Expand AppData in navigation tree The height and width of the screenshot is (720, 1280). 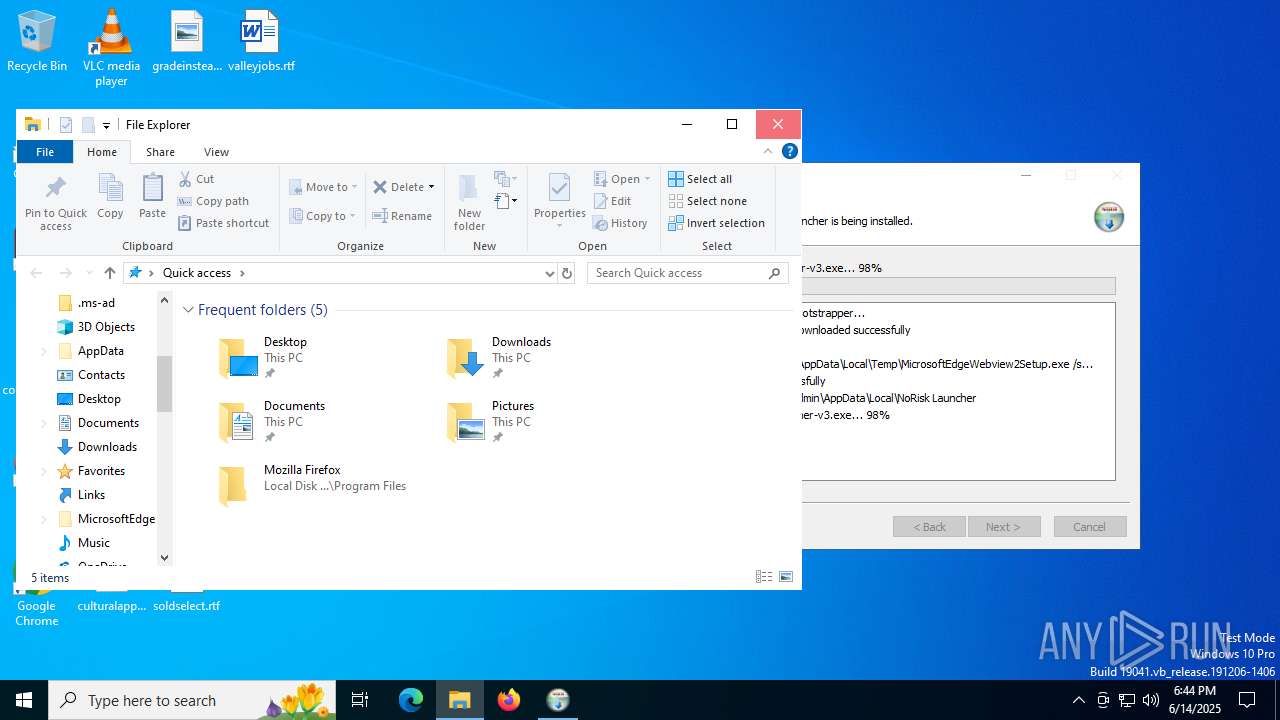tap(44, 351)
